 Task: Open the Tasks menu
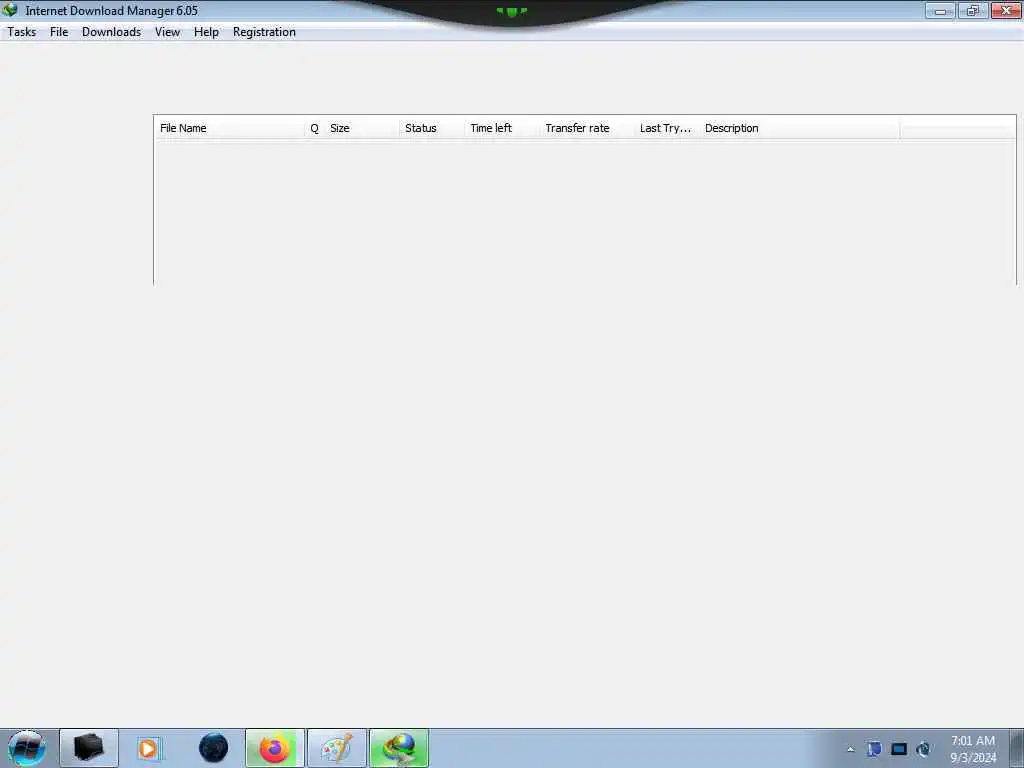(22, 32)
